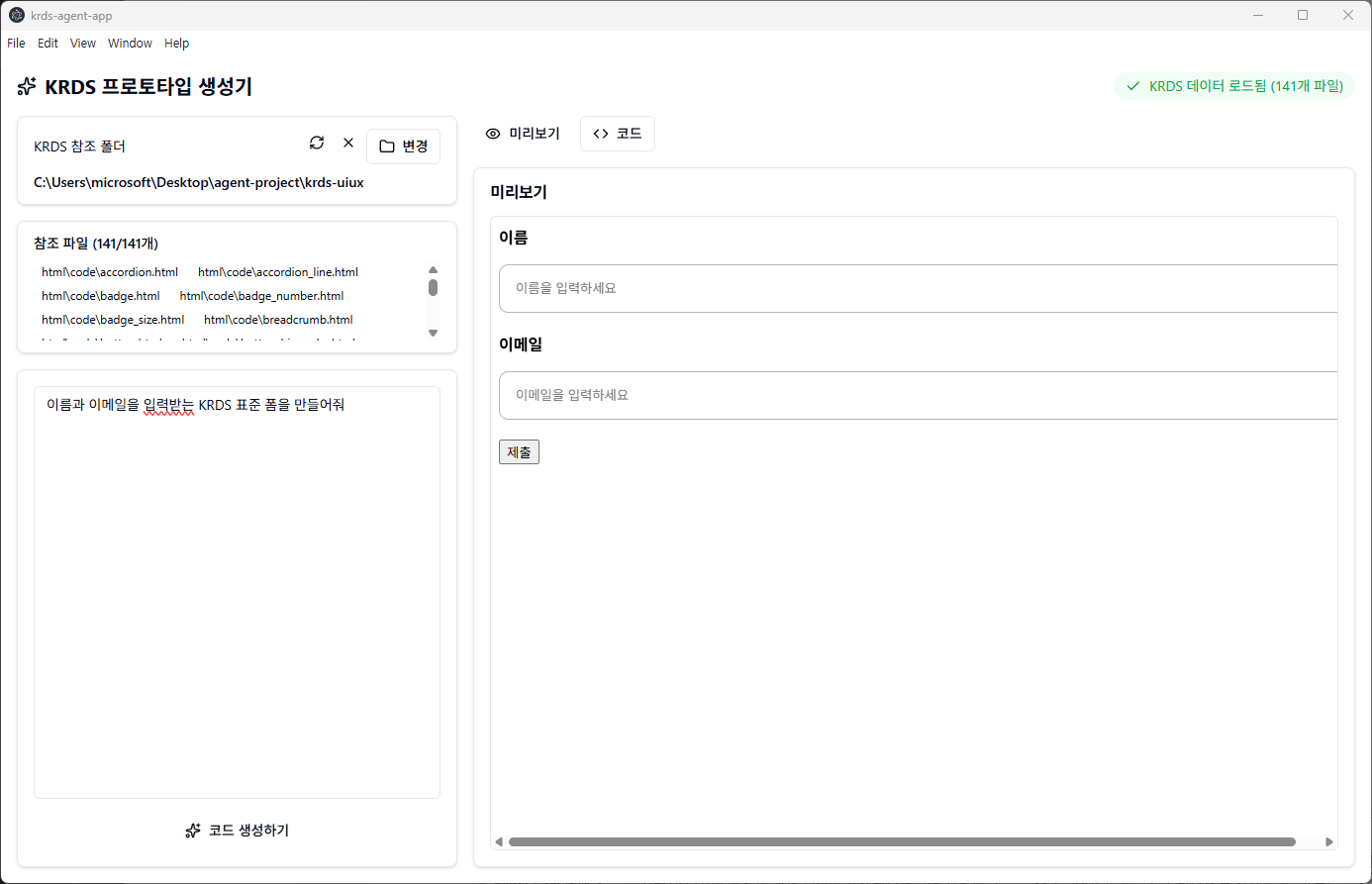Switch to the 미리보기 preview tab

[523, 134]
